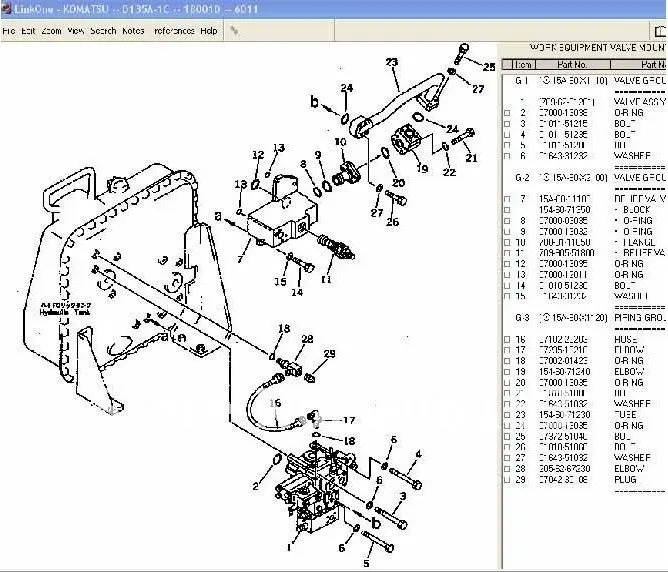Click part number 154-30-71230
Image resolution: width=668 pixels, height=572 pixels.
click(564, 415)
